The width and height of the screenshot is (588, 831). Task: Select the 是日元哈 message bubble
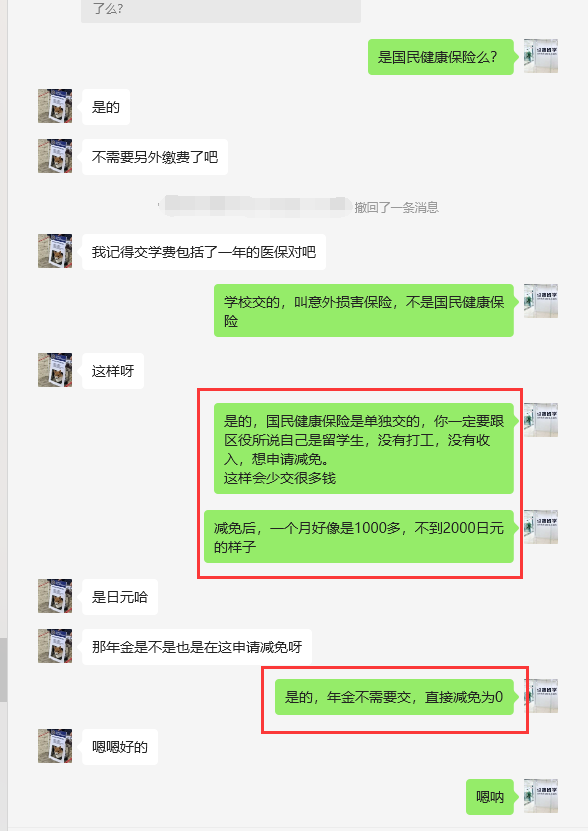(x=120, y=597)
